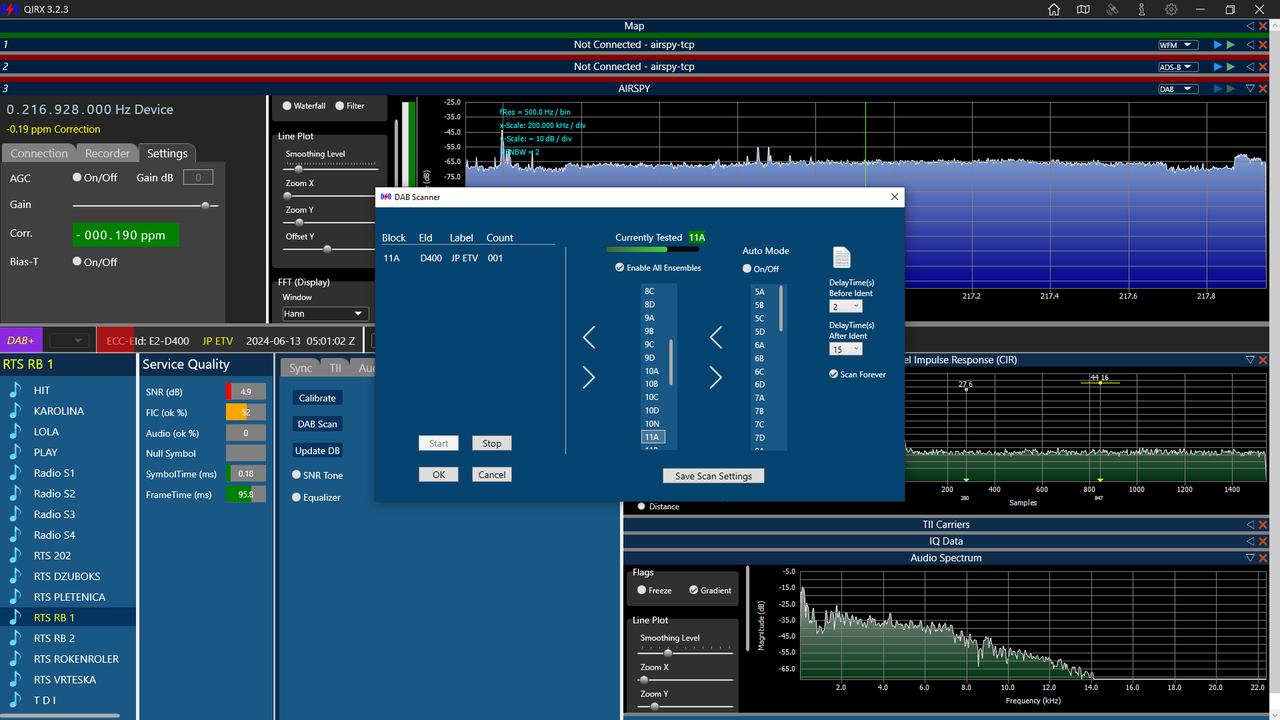Turn on the Auto Mode On/Off radio
Screen dimensions: 1280x720
coord(747,269)
